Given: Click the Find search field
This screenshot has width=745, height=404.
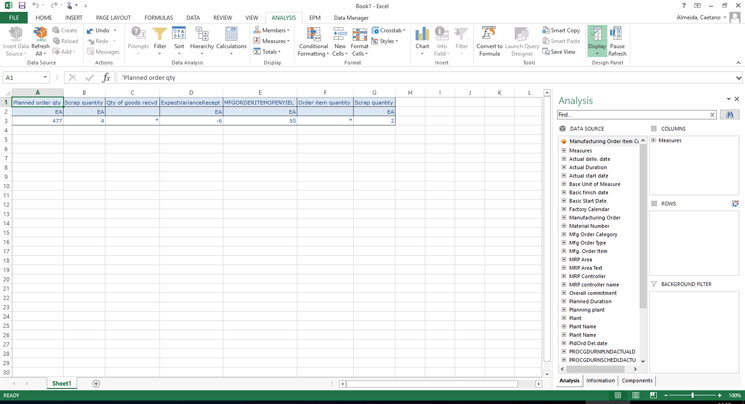Looking at the screenshot, I should click(x=635, y=115).
